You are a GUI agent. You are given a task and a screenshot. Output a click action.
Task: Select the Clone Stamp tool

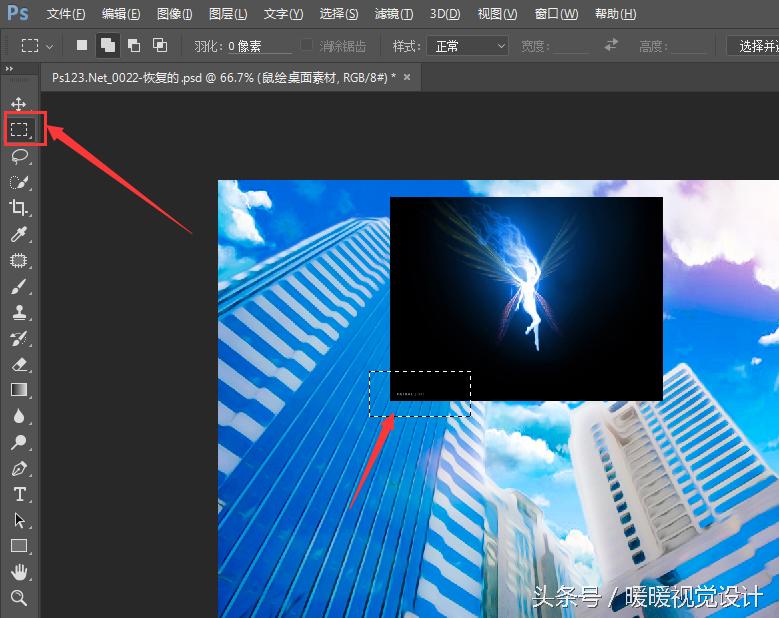click(x=19, y=312)
